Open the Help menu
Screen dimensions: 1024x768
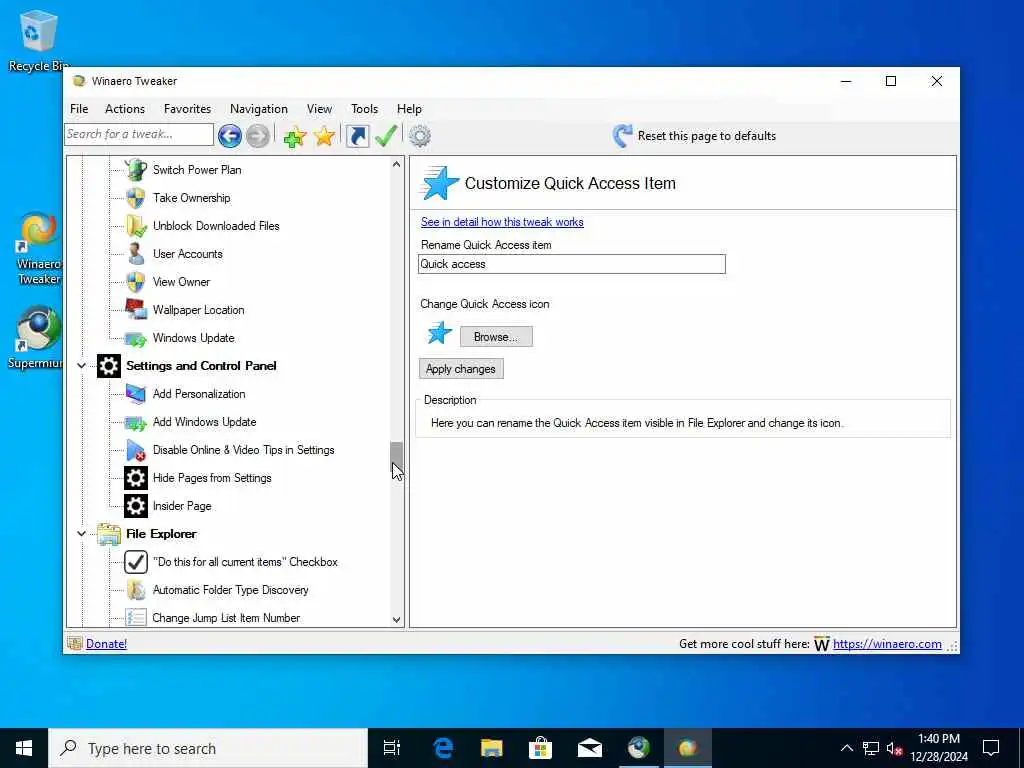pos(409,109)
